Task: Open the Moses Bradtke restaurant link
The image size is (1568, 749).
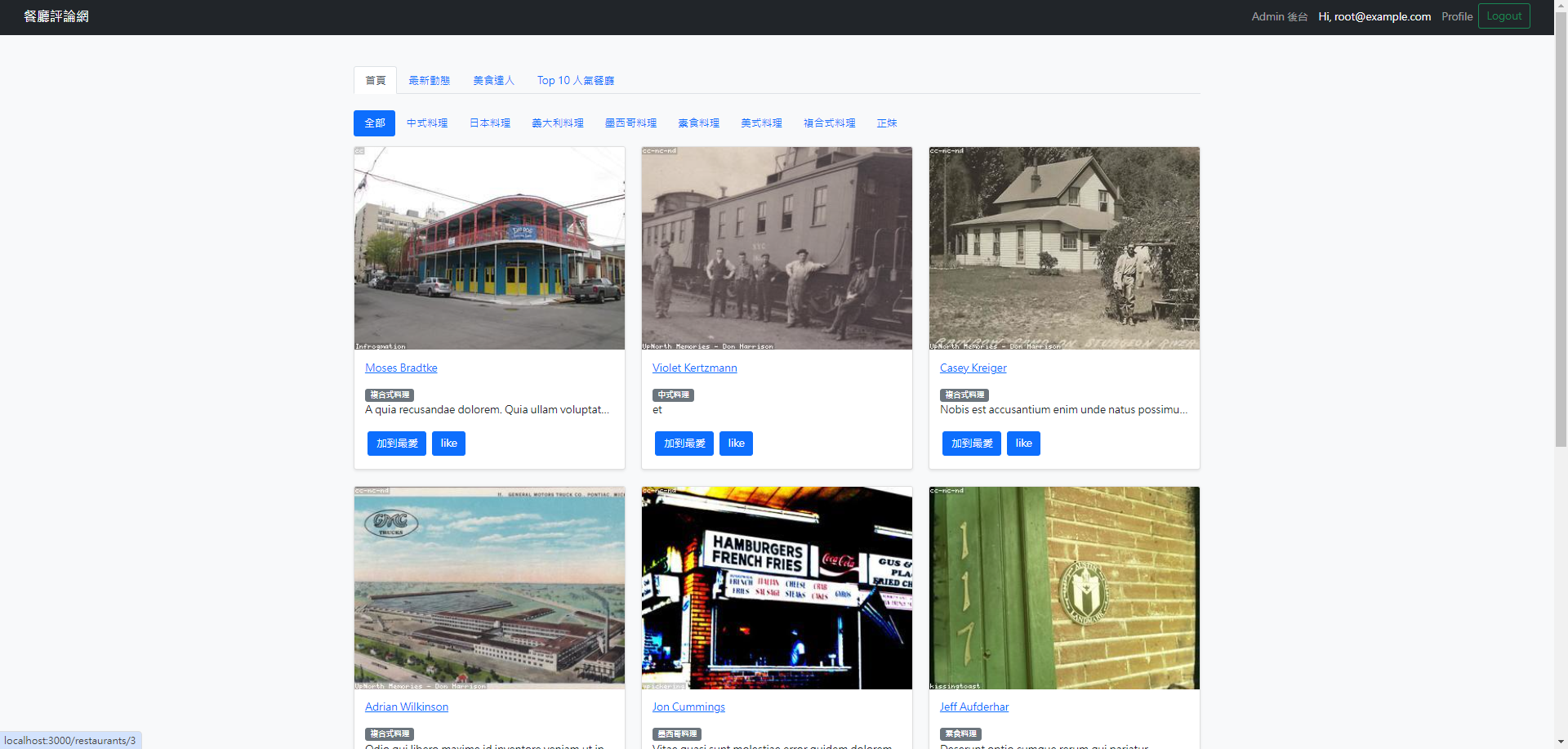Action: 401,368
